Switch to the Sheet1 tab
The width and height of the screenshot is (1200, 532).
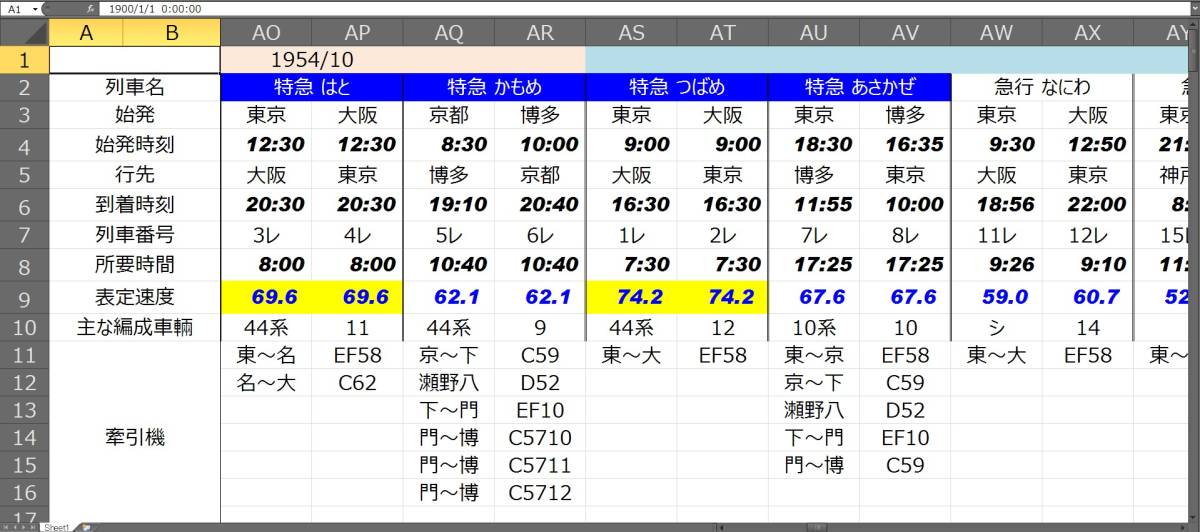pos(56,527)
